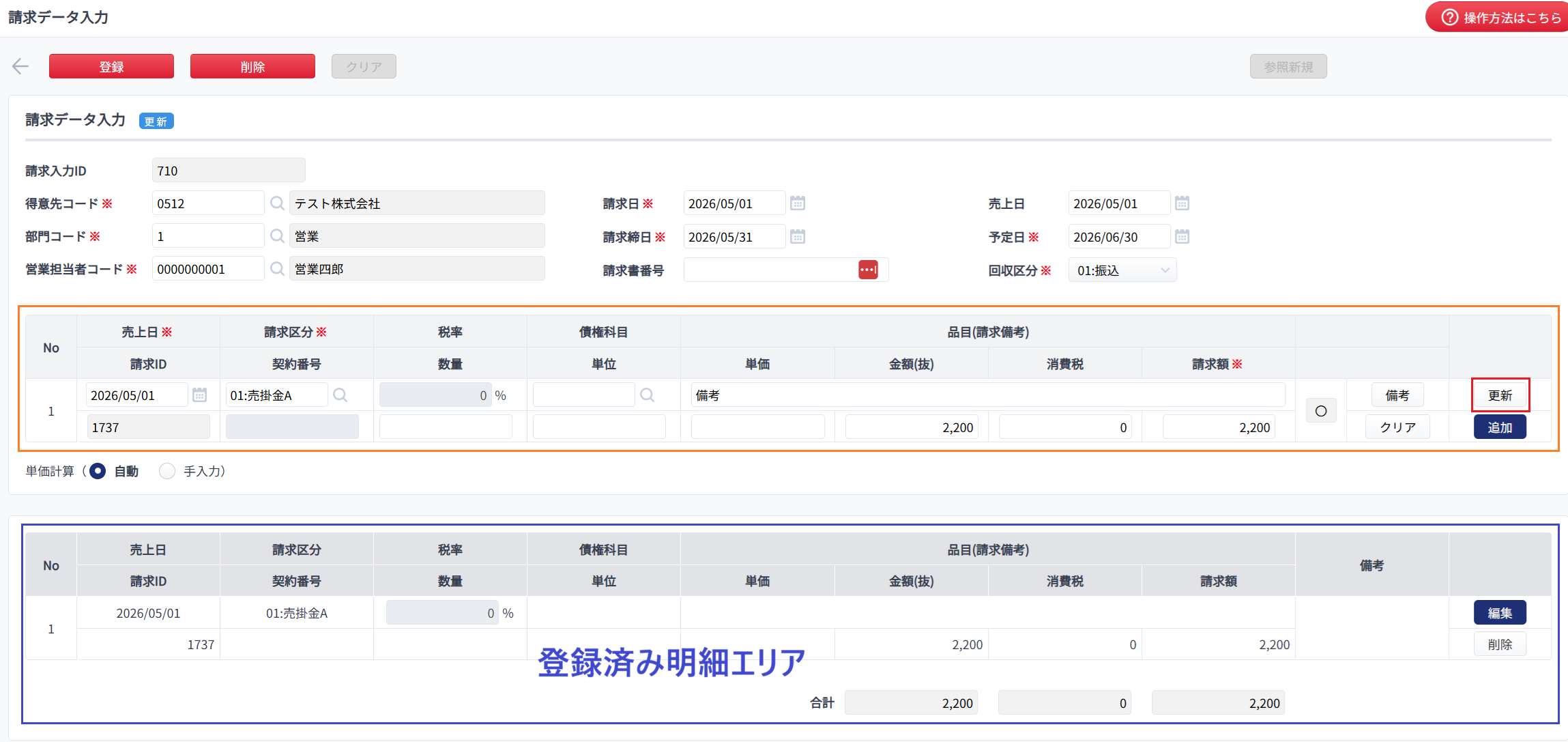Image resolution: width=1568 pixels, height=742 pixels.
Task: Open search next to 営業担当者コード field
Action: [x=277, y=269]
